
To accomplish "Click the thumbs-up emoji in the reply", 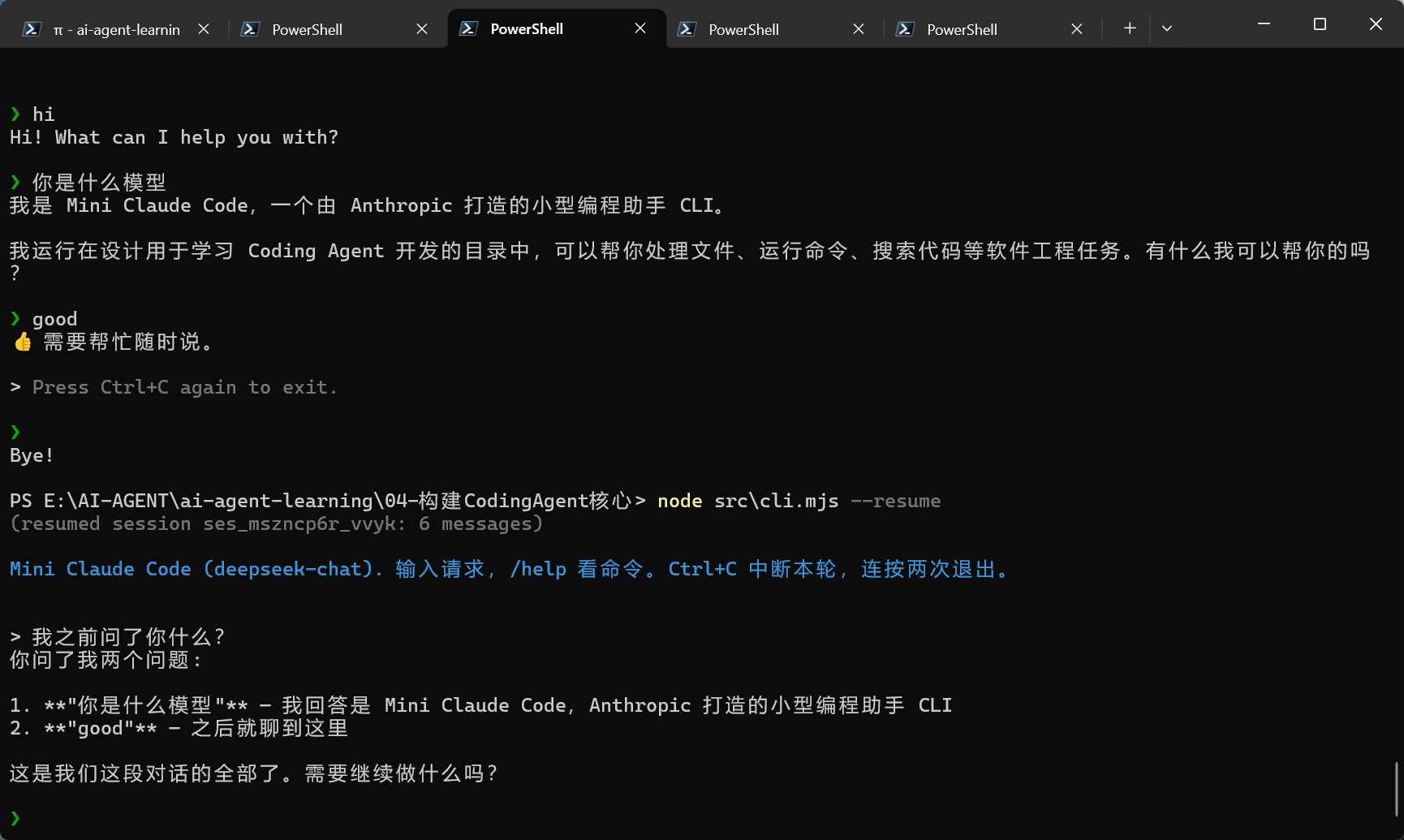I will pyautogui.click(x=23, y=342).
